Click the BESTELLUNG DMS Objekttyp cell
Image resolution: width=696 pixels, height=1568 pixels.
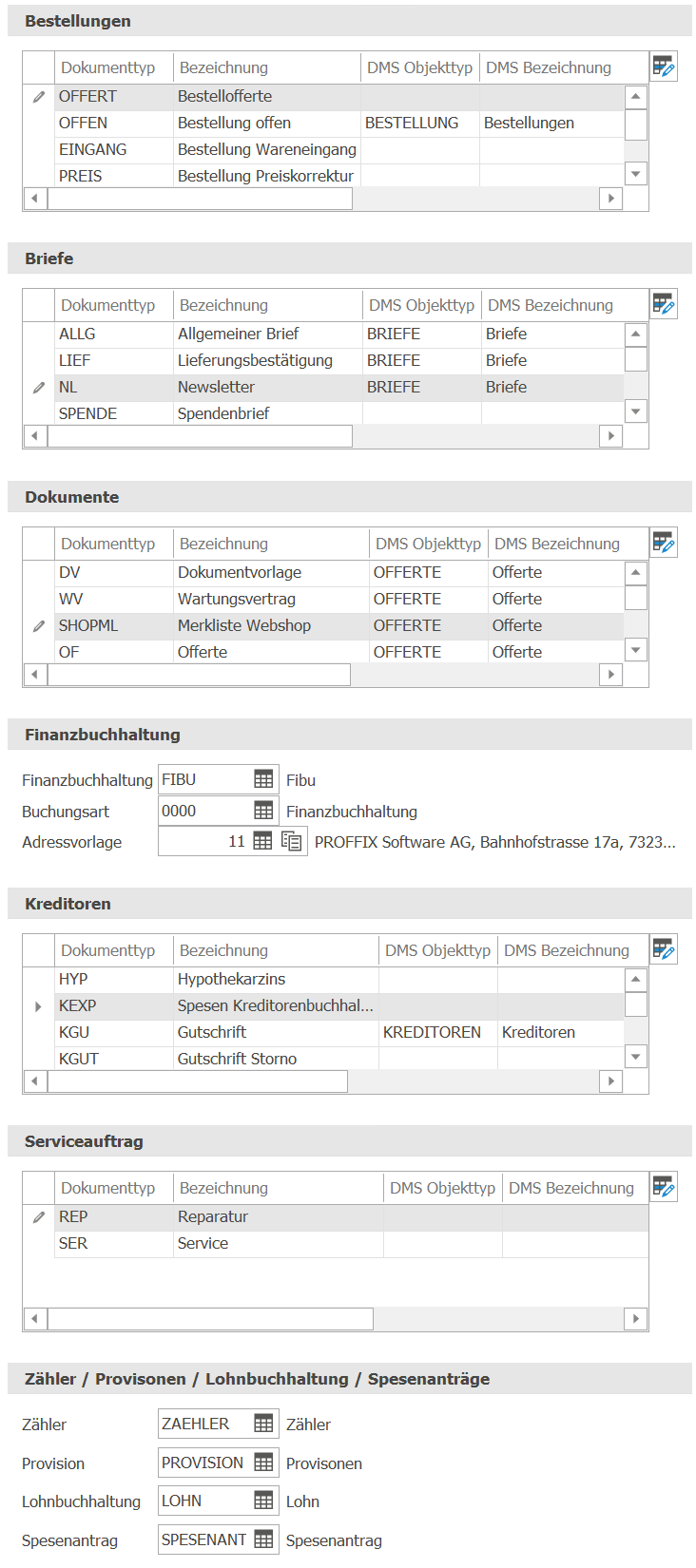[420, 123]
